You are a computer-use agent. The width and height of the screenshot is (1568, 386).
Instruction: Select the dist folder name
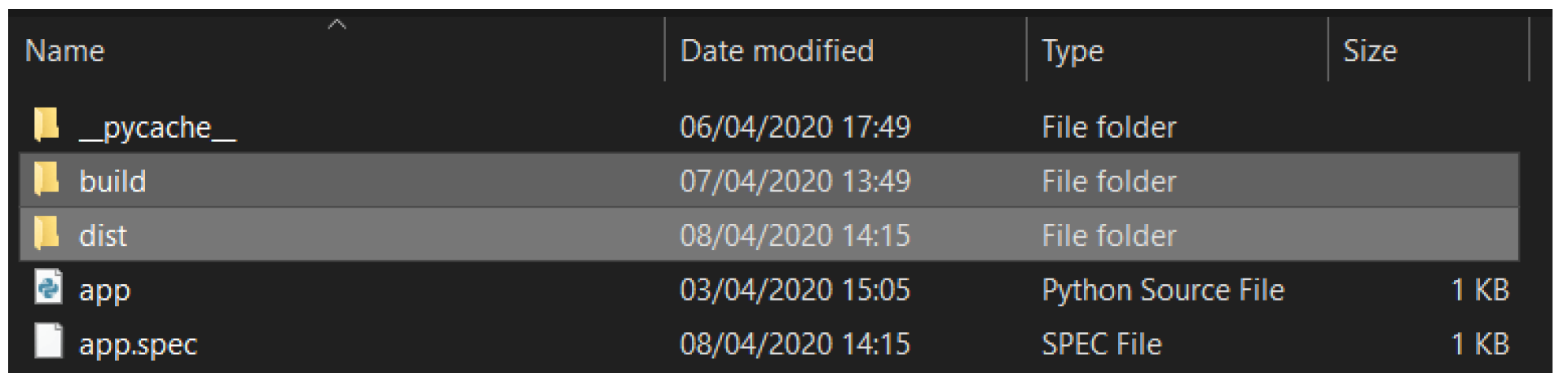(103, 236)
